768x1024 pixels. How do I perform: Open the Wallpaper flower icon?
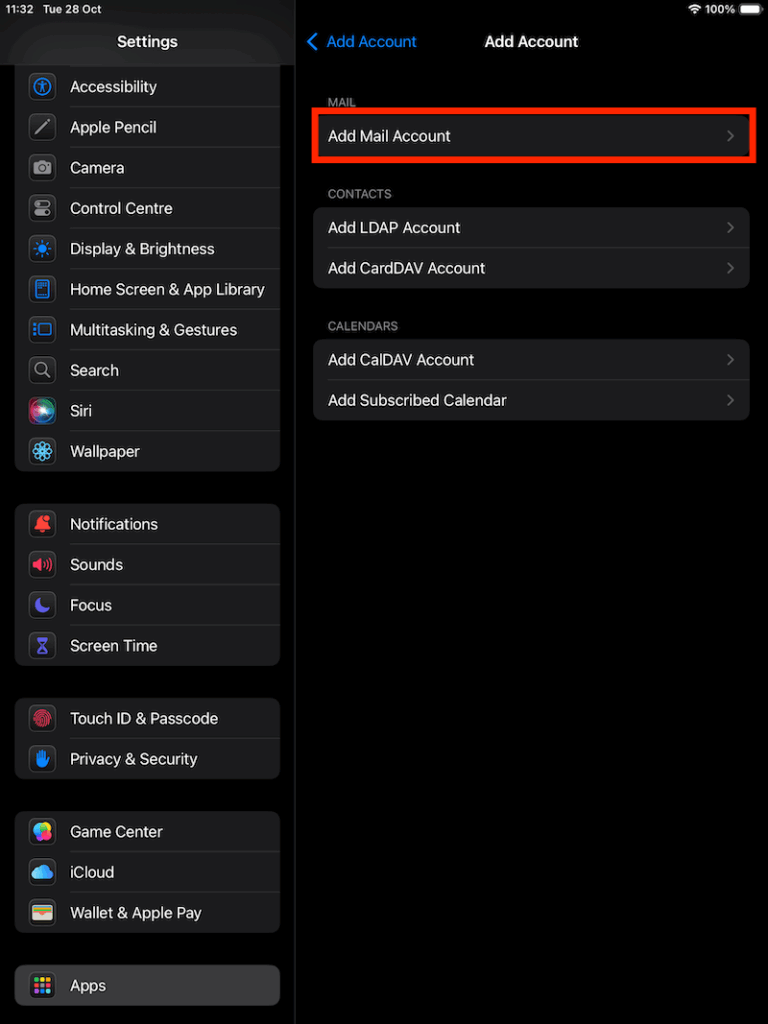[42, 451]
